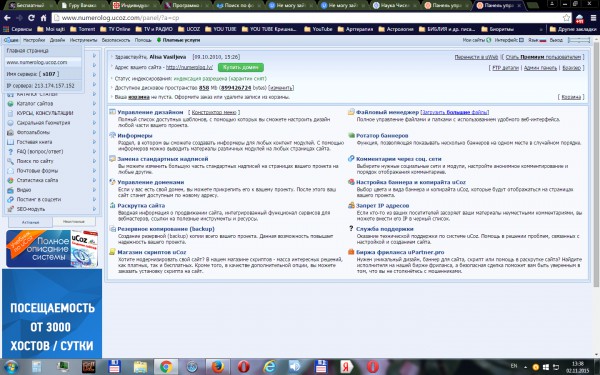Bookmark page with star icon
Screen dimensions: 600x375
pyautogui.click(x=566, y=18)
